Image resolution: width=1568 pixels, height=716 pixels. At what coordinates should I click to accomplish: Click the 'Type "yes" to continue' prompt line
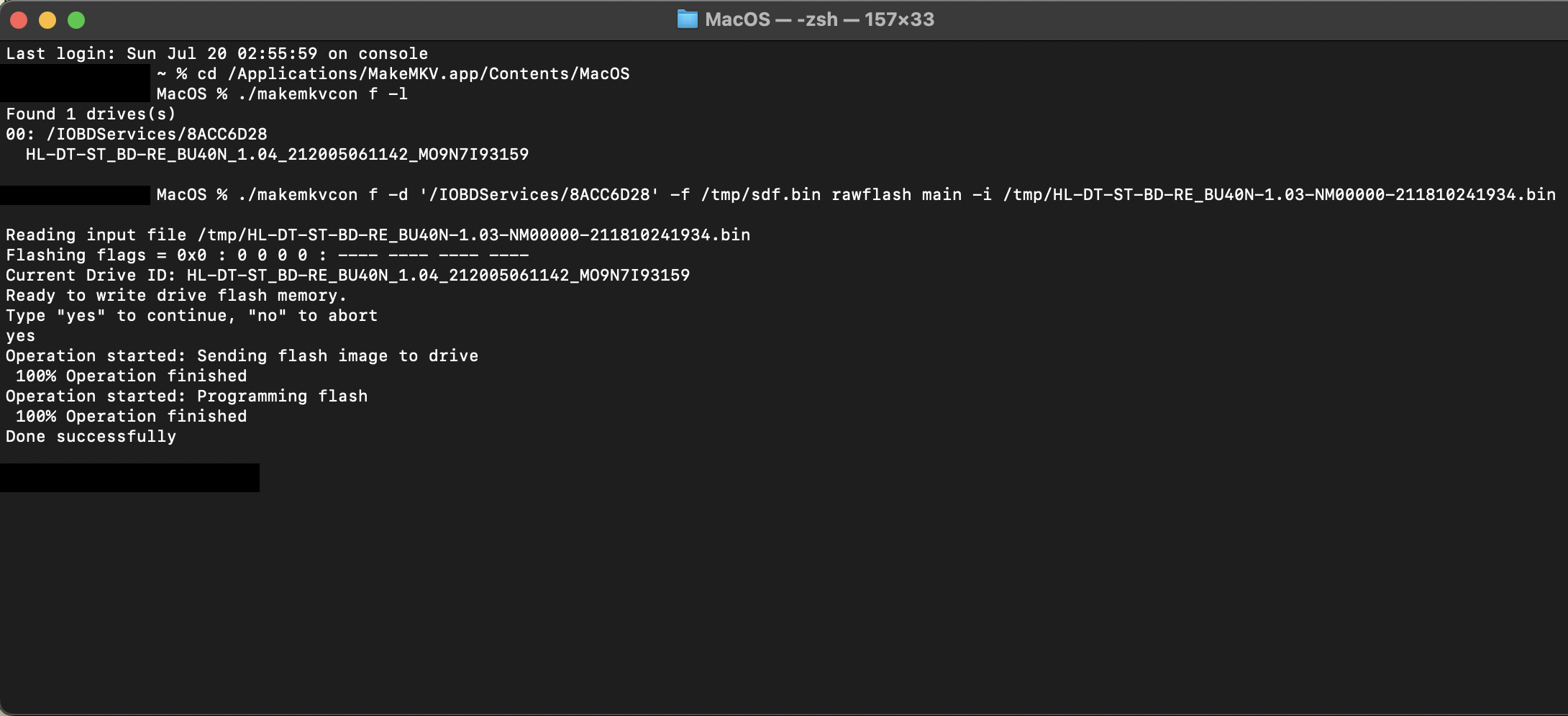point(191,316)
